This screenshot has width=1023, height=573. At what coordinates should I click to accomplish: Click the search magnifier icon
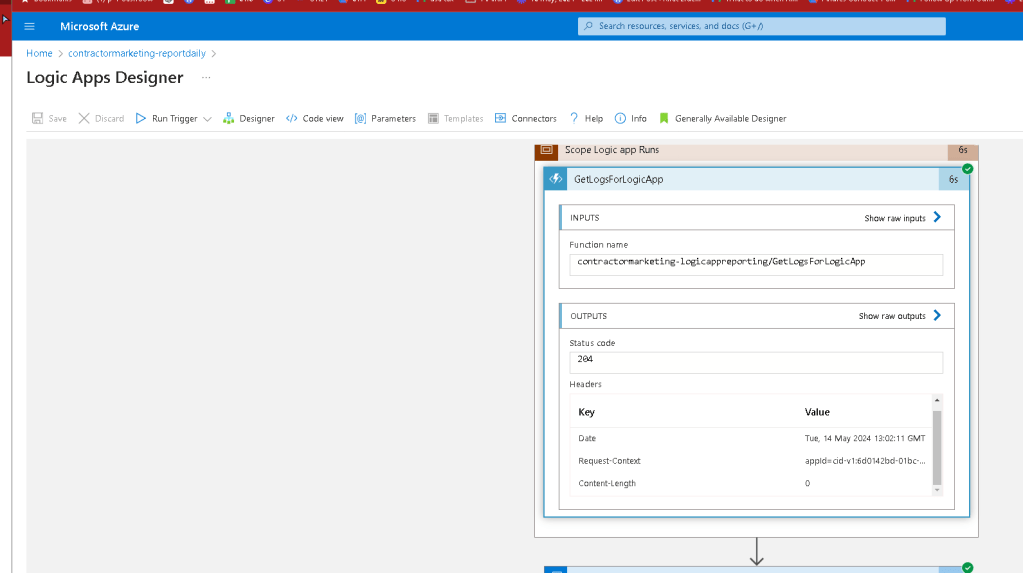pyautogui.click(x=588, y=26)
